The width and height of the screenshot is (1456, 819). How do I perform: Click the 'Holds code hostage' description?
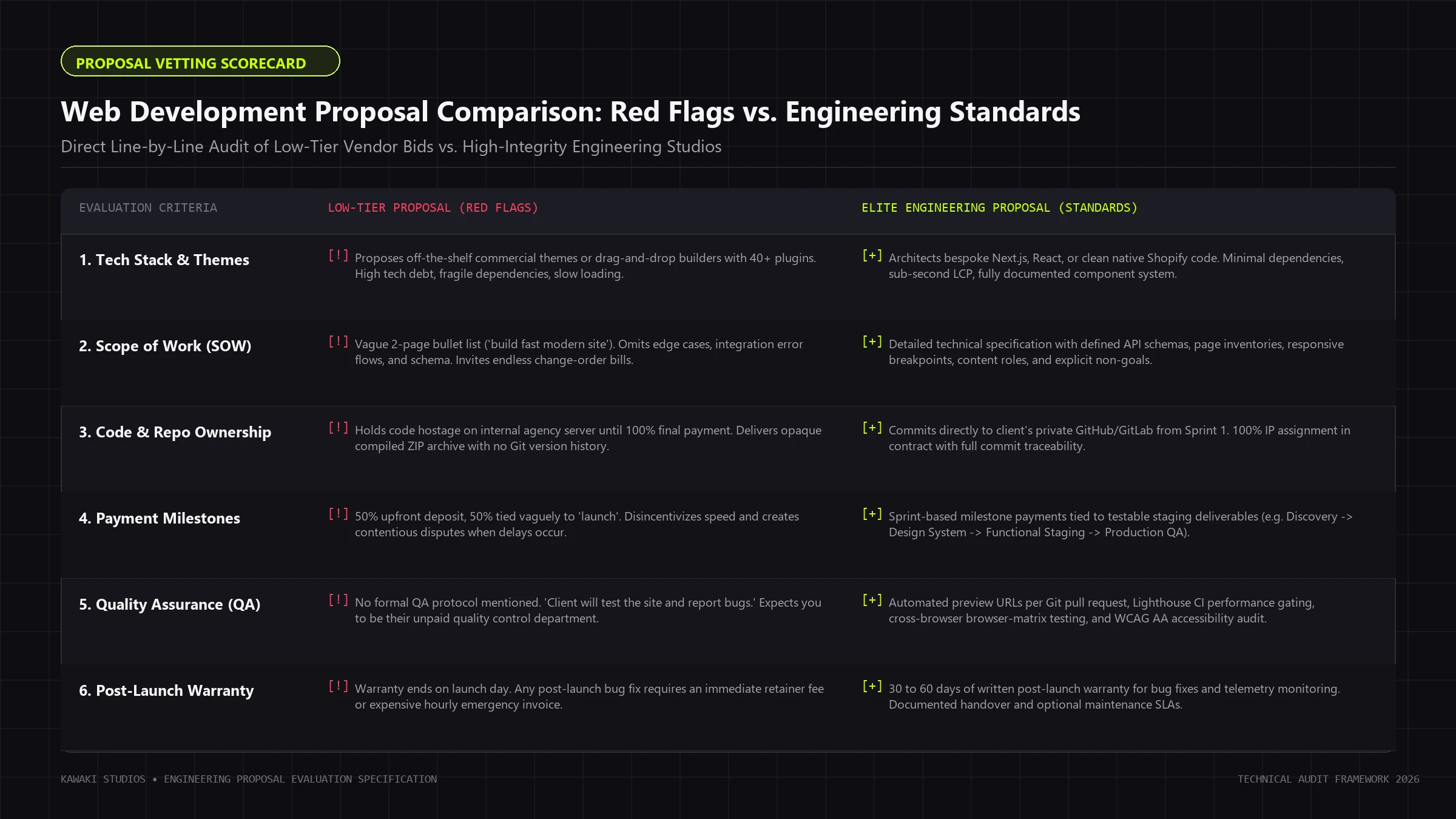[588, 438]
